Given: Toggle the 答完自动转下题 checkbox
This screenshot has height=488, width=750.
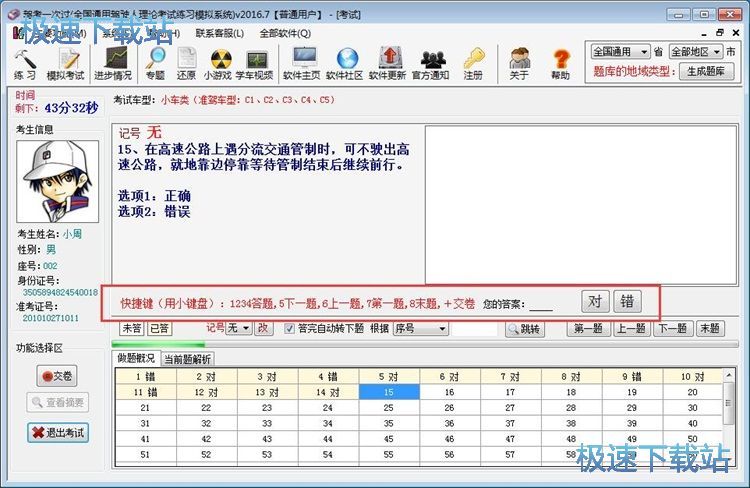Looking at the screenshot, I should pos(290,328).
